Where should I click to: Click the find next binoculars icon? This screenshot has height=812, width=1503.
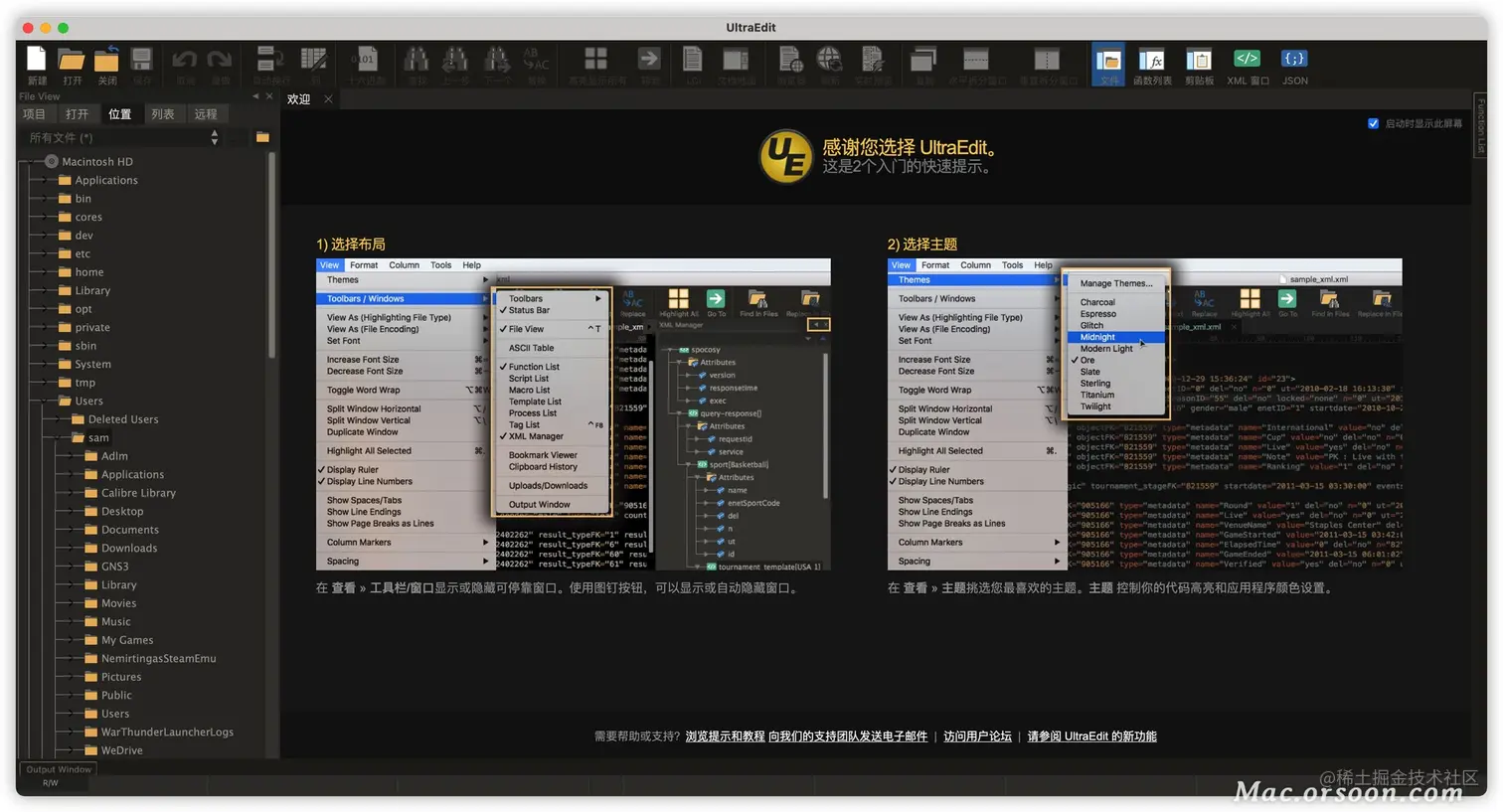pyautogui.click(x=497, y=59)
